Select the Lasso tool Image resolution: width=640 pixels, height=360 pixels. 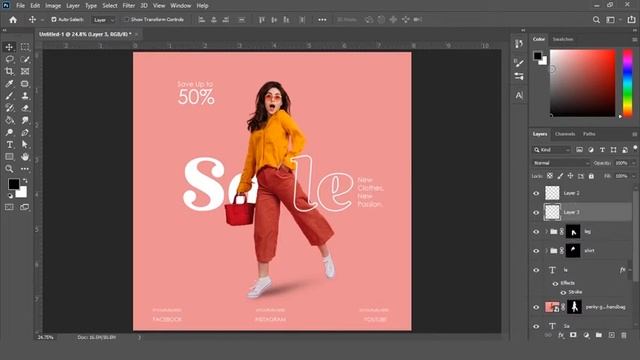point(9,59)
